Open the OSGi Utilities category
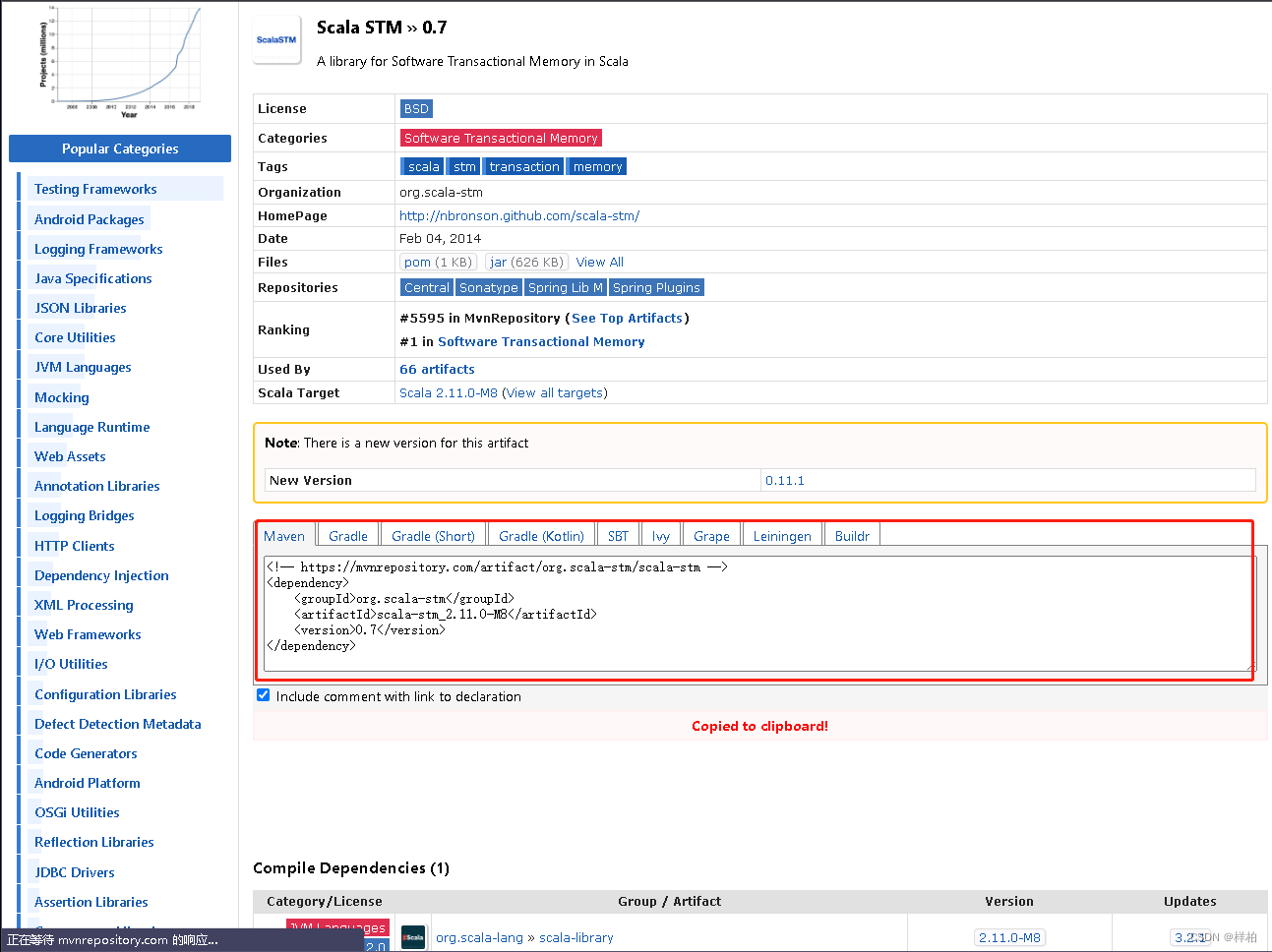Image resolution: width=1272 pixels, height=952 pixels. coord(77,813)
